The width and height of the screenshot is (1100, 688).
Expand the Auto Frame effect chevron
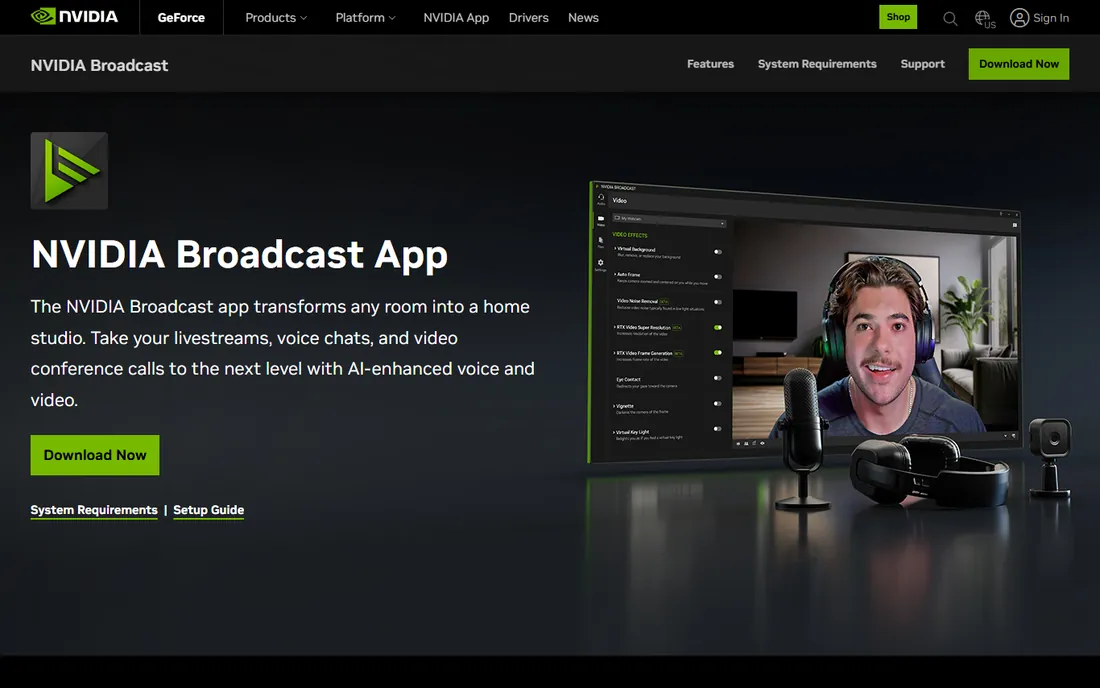click(x=615, y=274)
